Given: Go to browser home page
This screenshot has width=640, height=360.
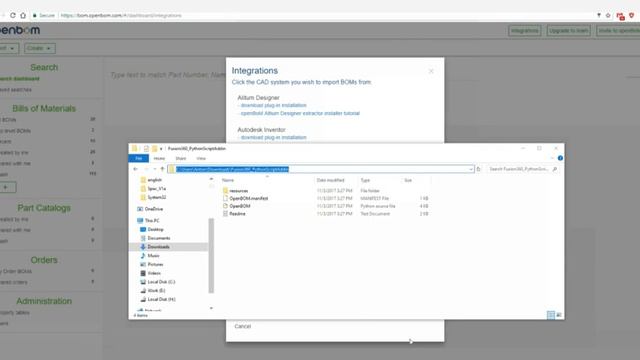Looking at the screenshot, I should coord(23,16).
